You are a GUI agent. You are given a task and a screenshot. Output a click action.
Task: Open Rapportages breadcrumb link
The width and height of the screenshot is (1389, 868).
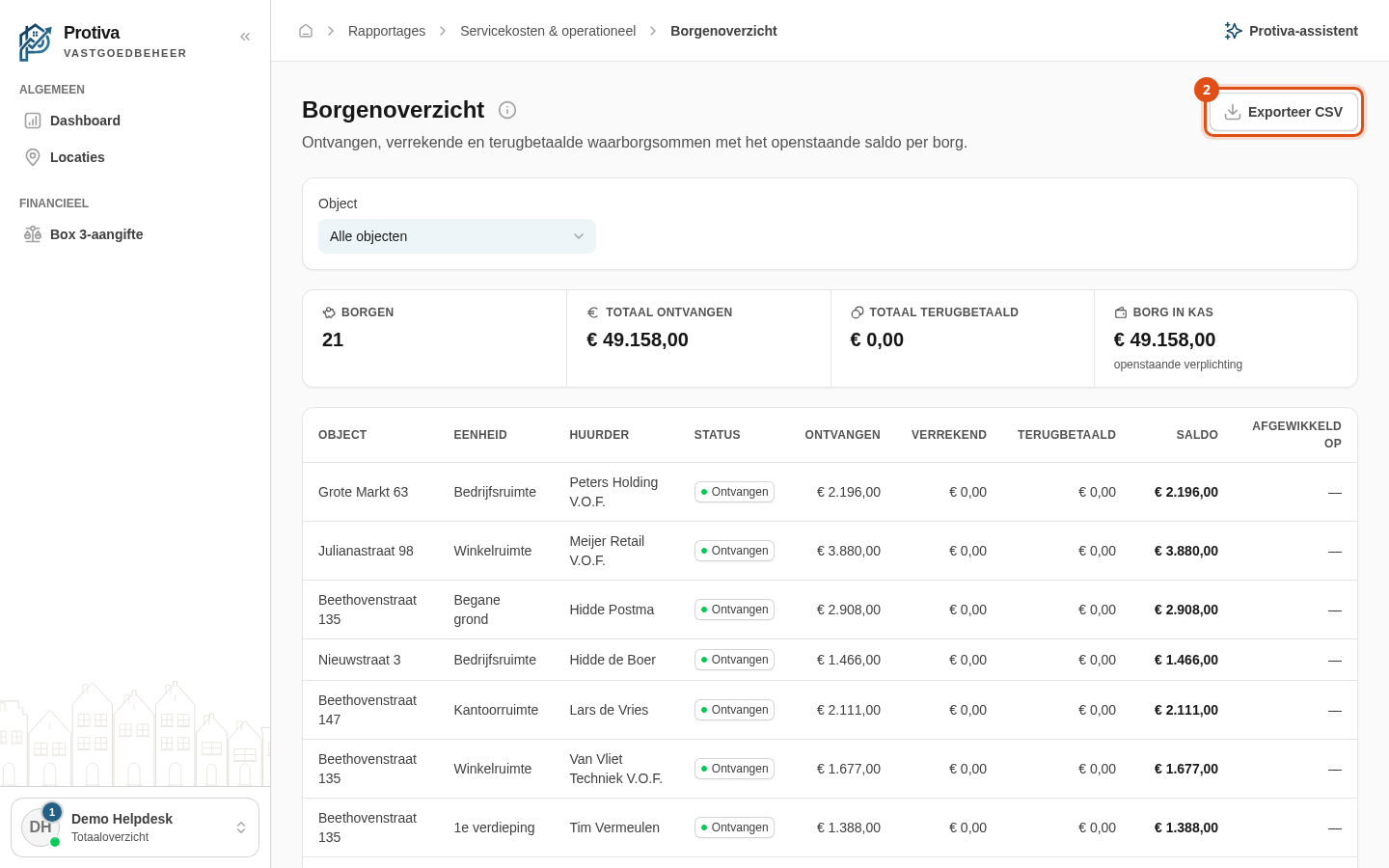(387, 31)
